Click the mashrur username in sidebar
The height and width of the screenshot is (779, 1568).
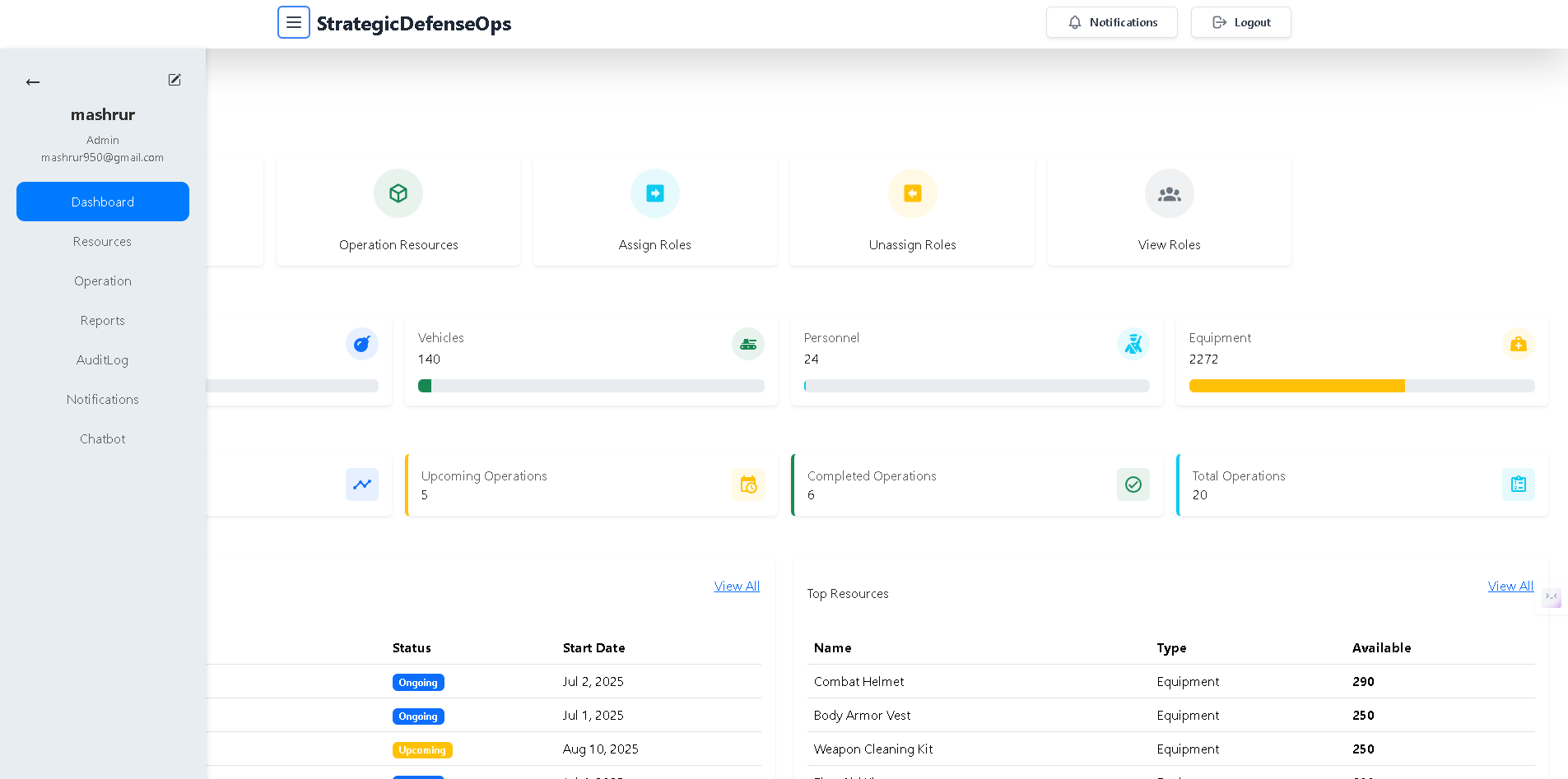tap(103, 114)
